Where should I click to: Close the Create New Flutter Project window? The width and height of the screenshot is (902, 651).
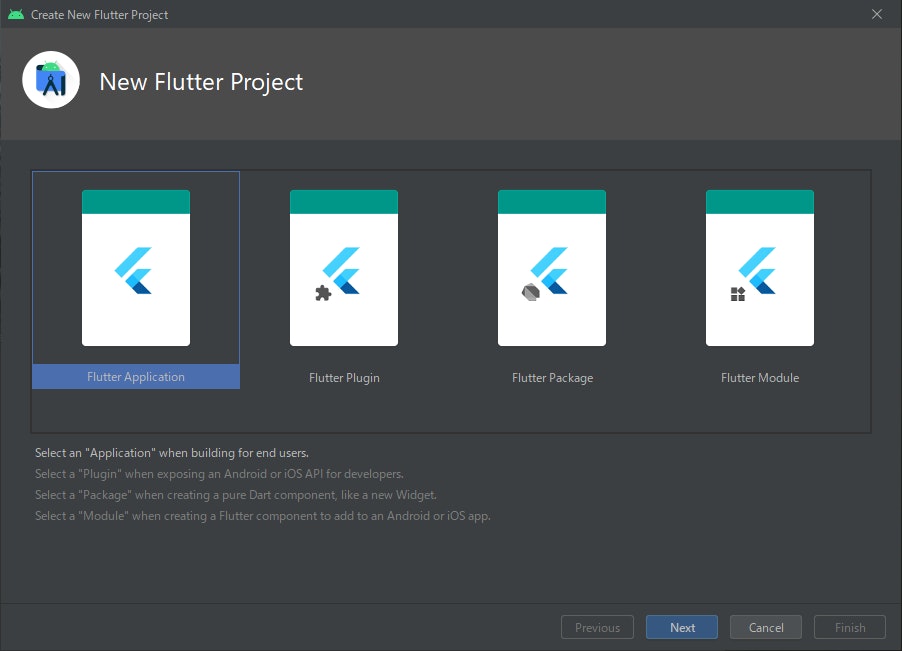[877, 14]
